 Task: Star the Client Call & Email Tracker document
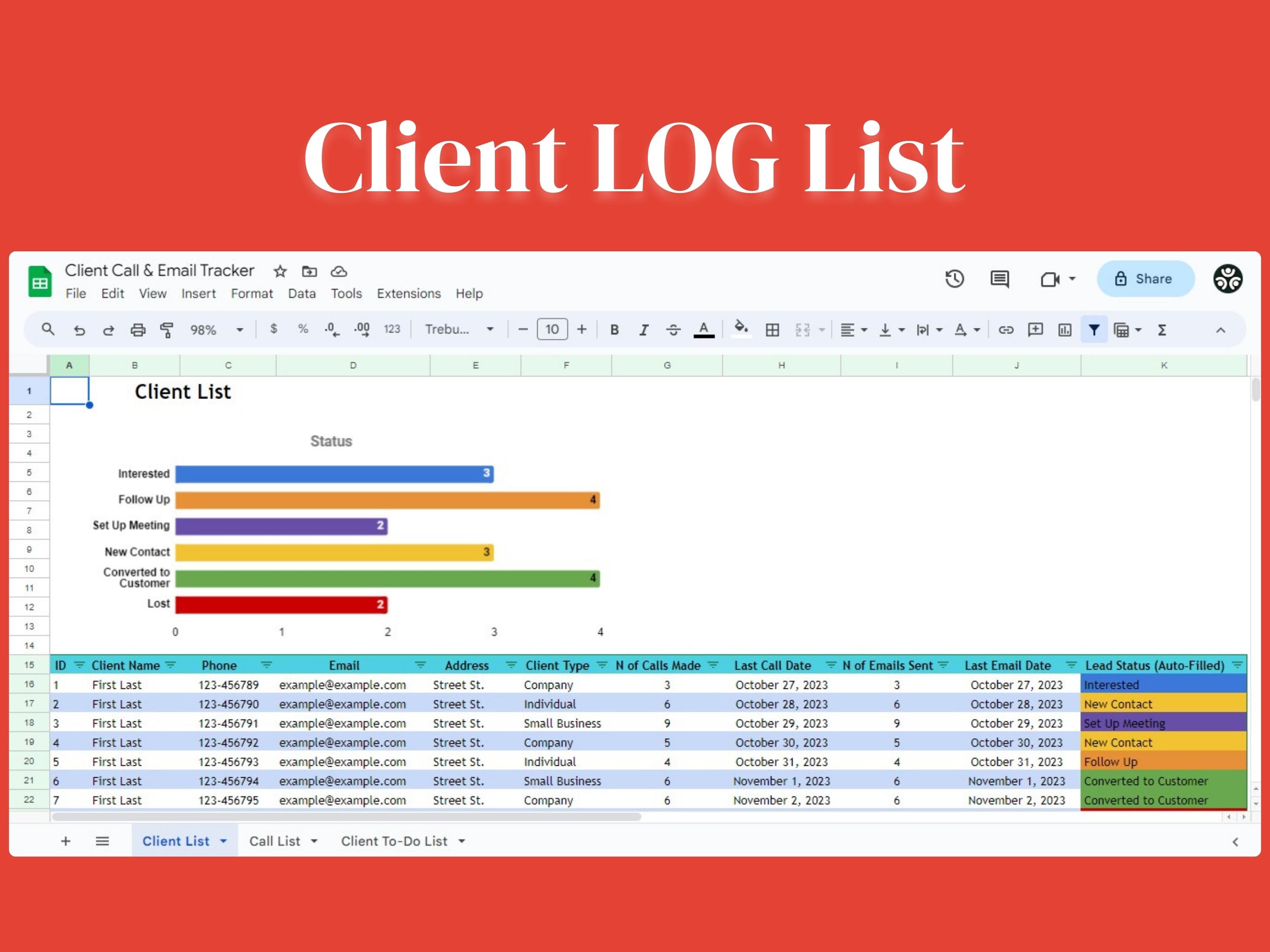click(x=279, y=271)
